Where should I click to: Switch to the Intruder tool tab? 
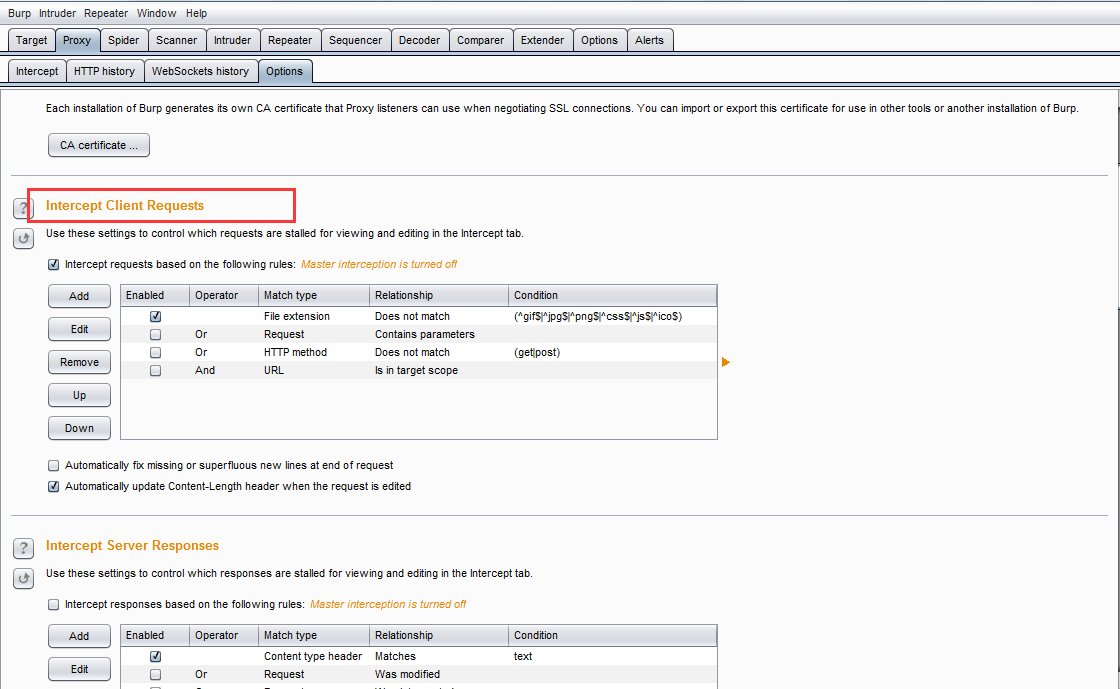click(x=232, y=40)
